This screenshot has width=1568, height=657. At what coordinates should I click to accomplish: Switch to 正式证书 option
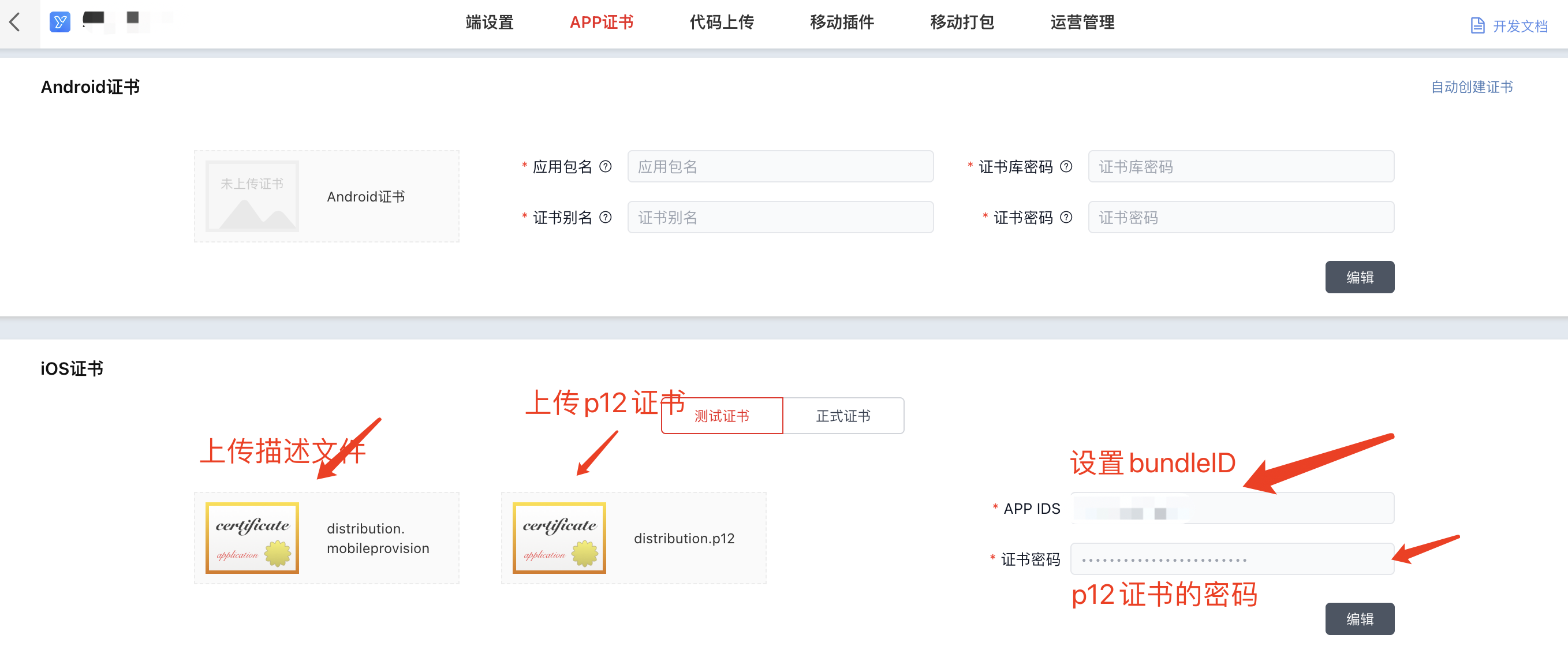tap(843, 416)
